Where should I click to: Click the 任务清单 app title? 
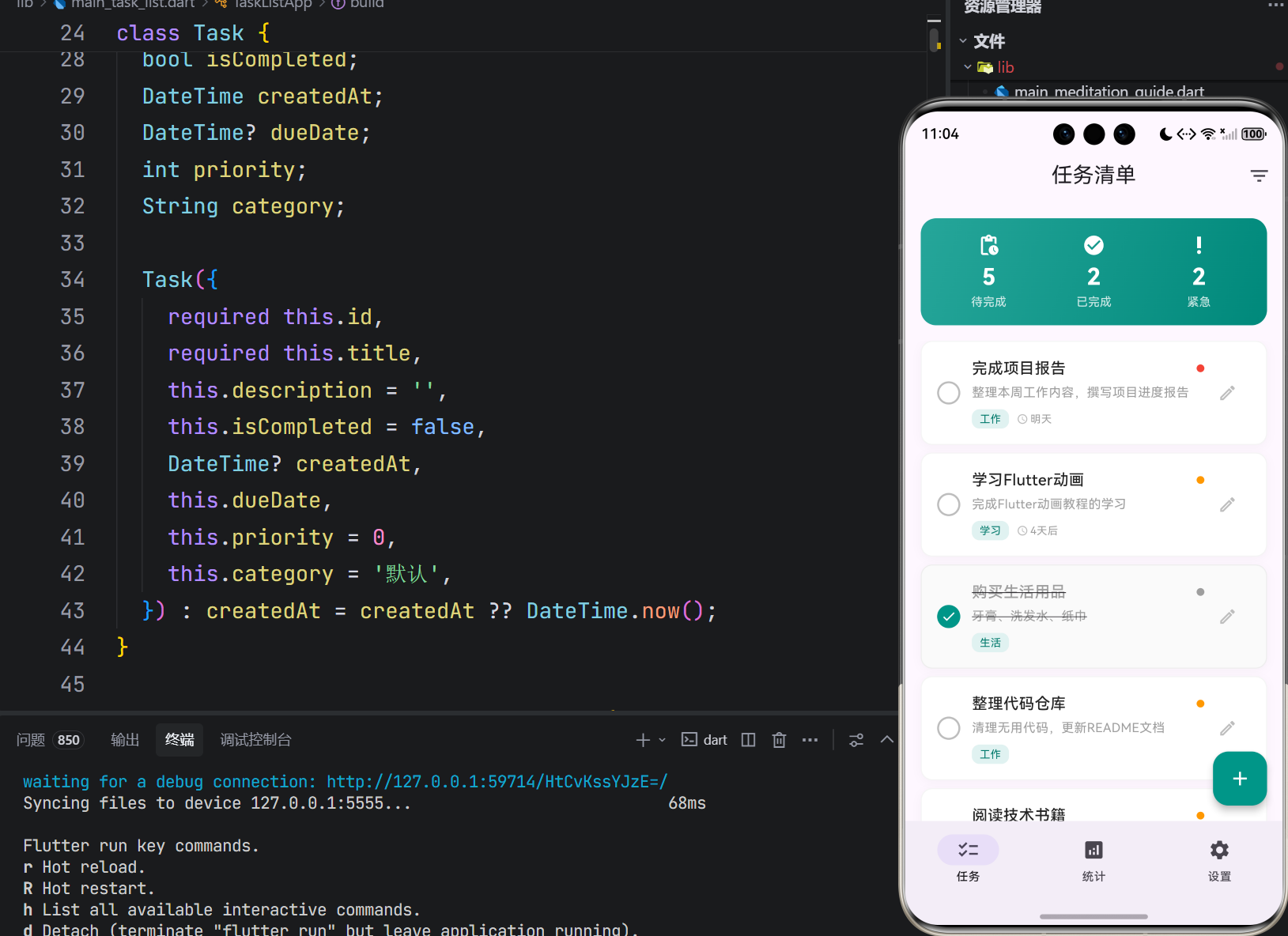click(x=1093, y=175)
